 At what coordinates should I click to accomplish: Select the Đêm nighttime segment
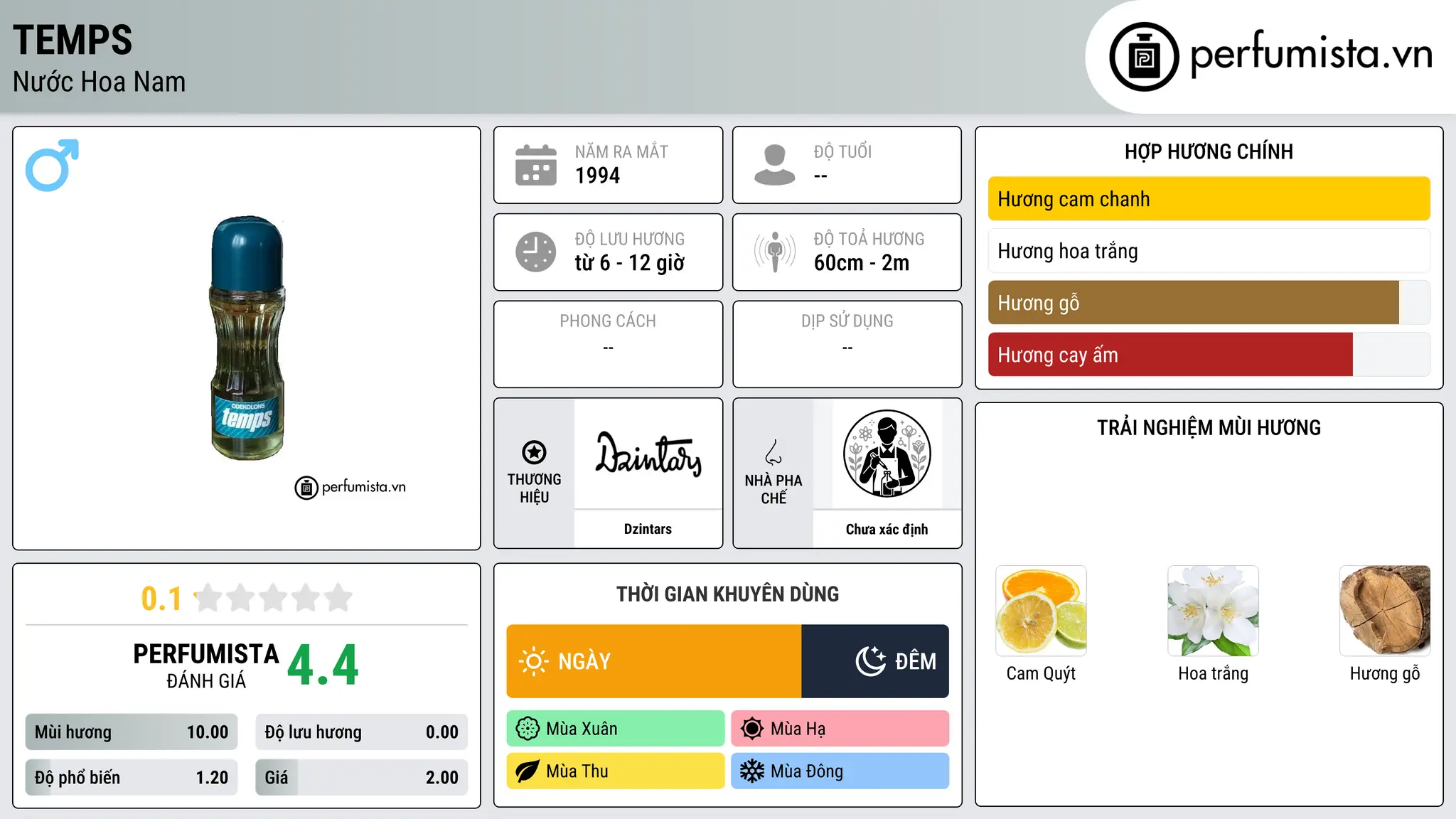pyautogui.click(x=875, y=661)
